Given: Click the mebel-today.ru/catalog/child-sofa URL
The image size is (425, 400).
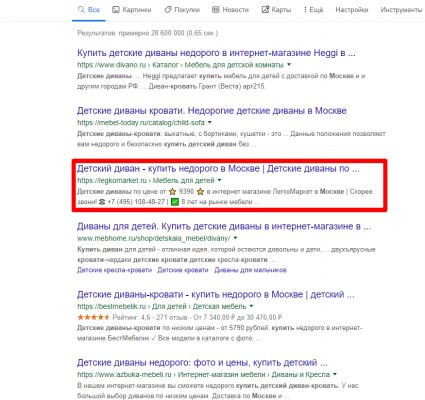Looking at the screenshot, I should pyautogui.click(x=141, y=123).
